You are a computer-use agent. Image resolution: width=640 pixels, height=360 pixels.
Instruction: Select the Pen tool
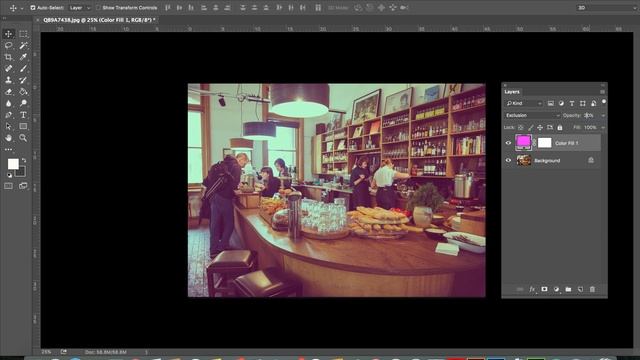tap(9, 115)
